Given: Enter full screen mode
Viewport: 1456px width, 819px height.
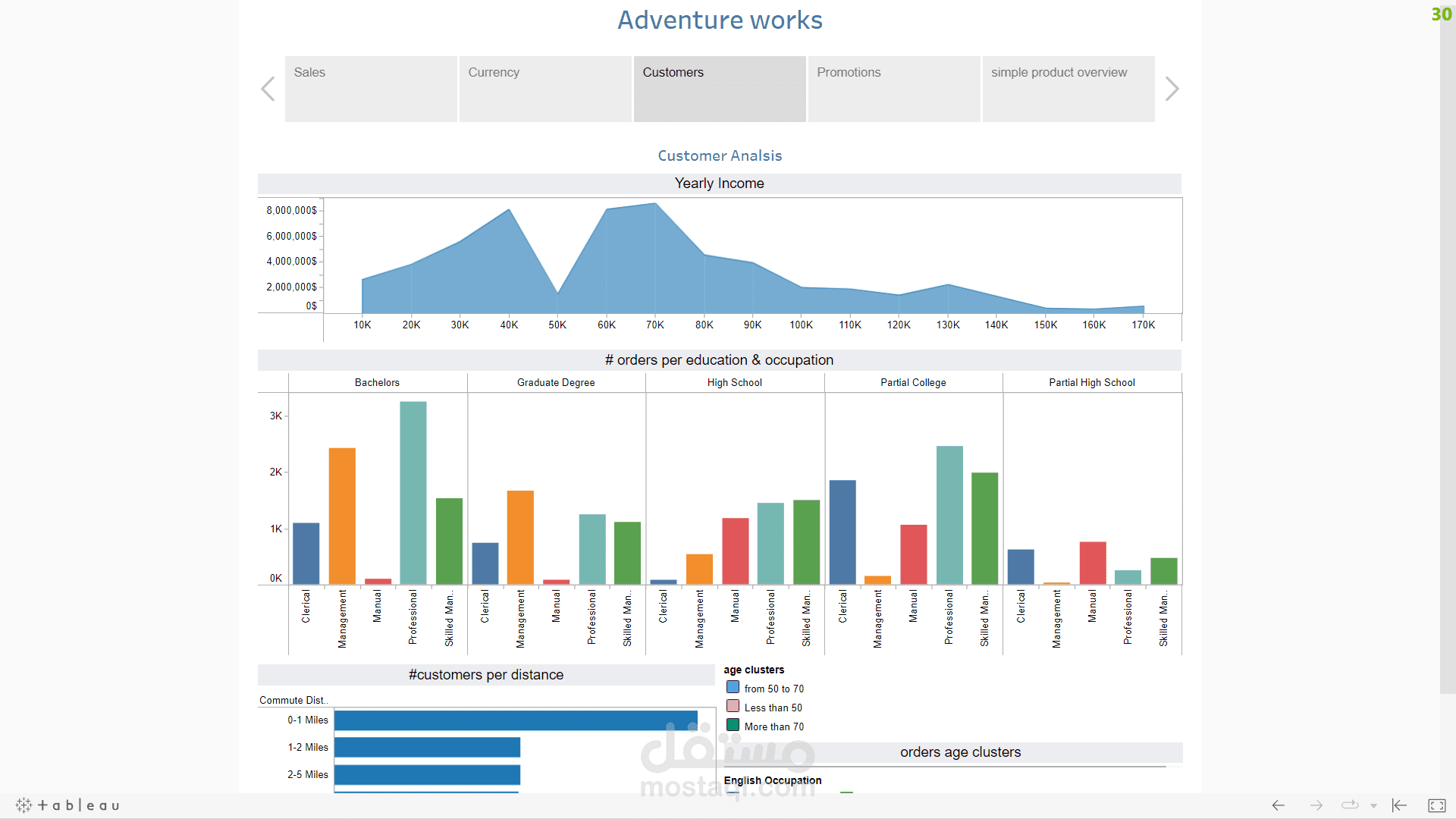Looking at the screenshot, I should coord(1436,805).
